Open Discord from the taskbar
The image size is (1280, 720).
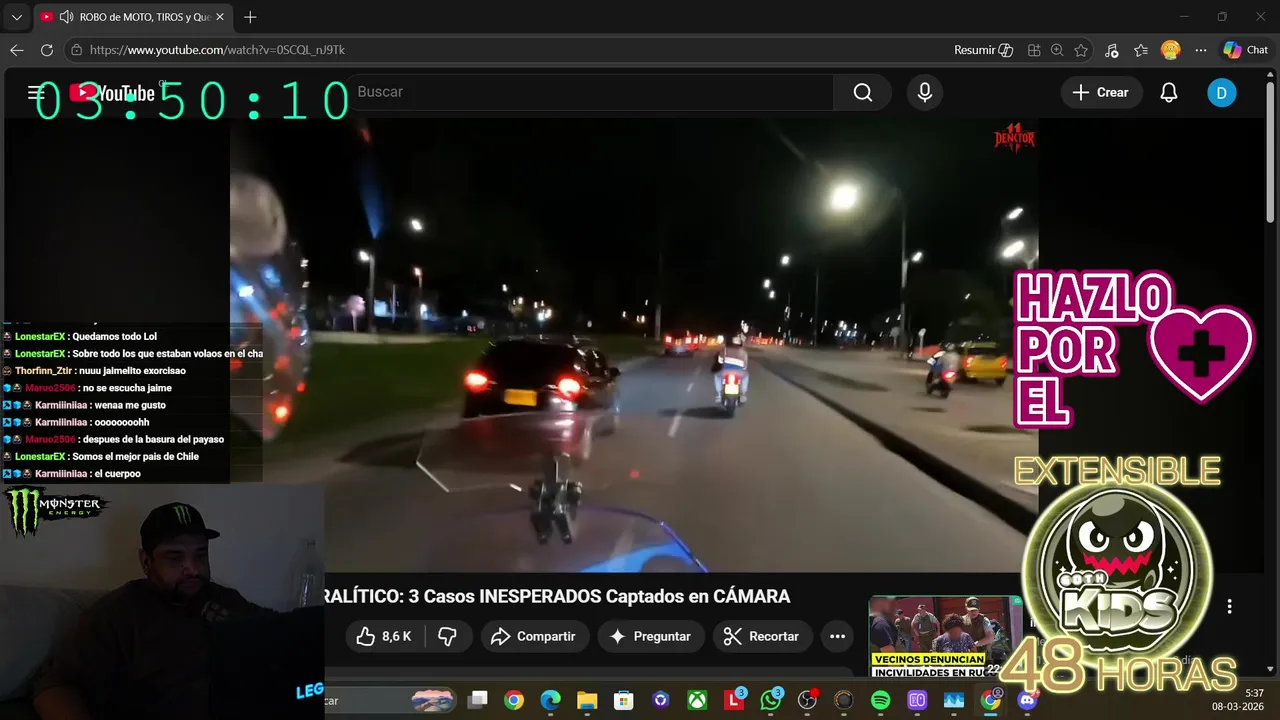click(1027, 700)
